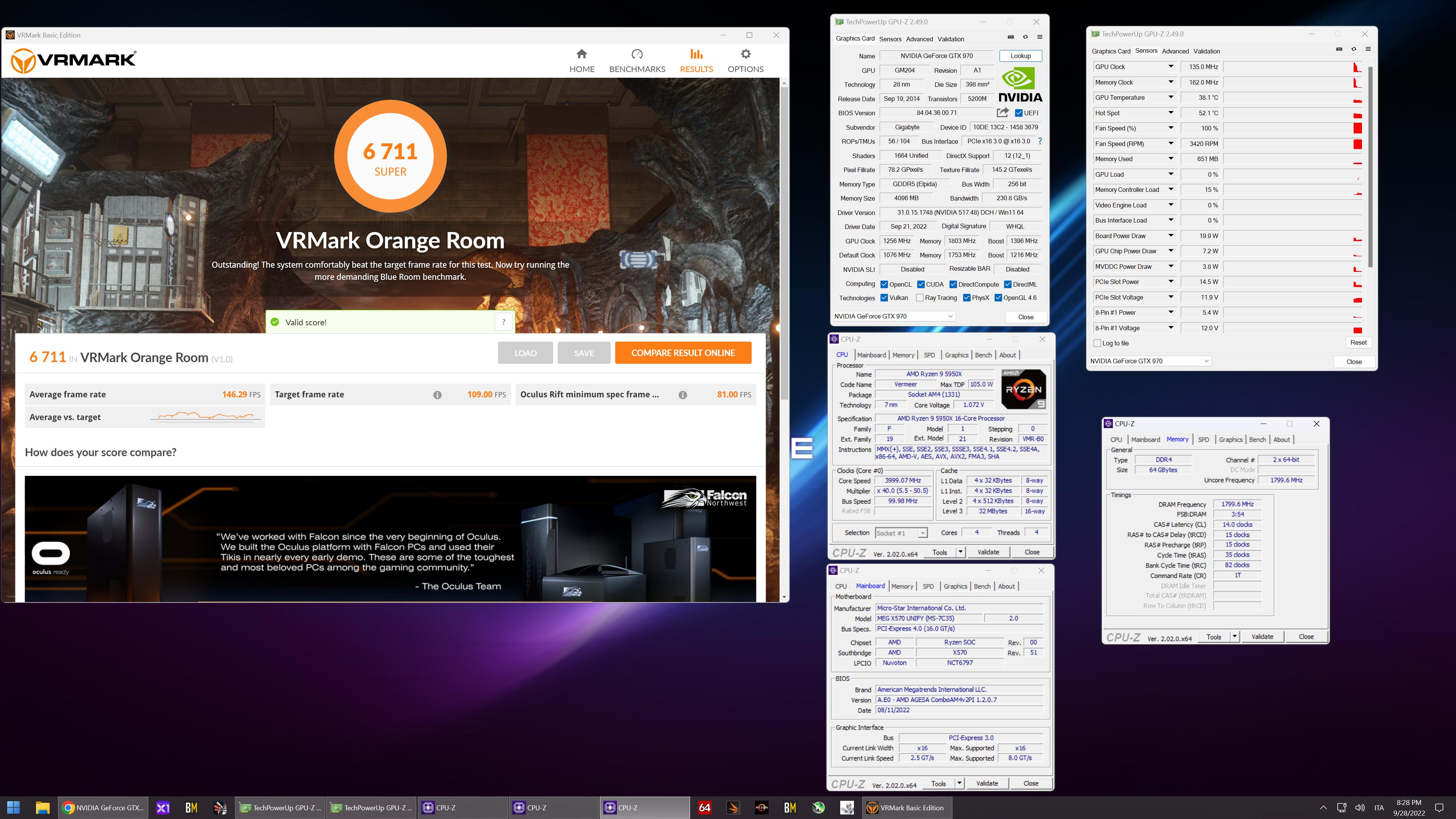Click the GPU name field in GPU-Z

coord(937,56)
